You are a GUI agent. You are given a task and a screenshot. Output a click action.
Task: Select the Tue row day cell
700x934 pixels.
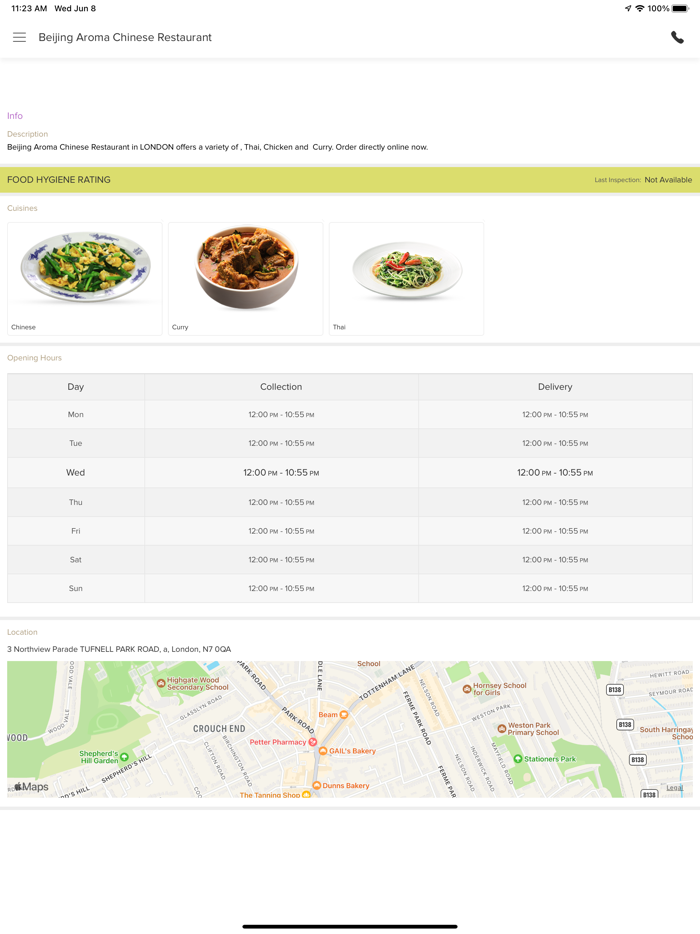[x=76, y=443]
